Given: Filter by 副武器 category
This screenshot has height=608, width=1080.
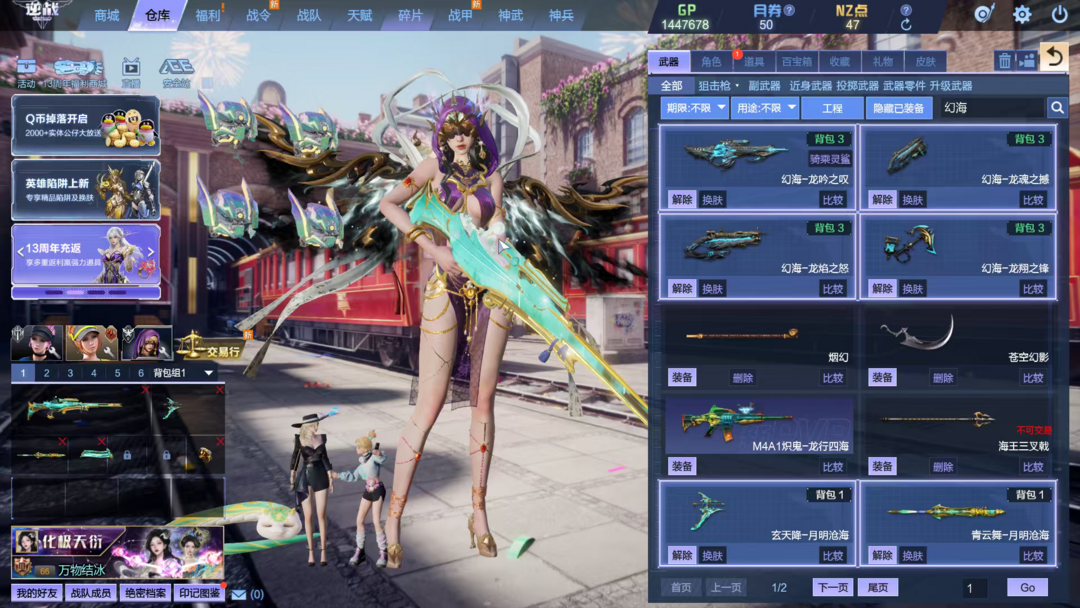Looking at the screenshot, I should click(x=765, y=86).
